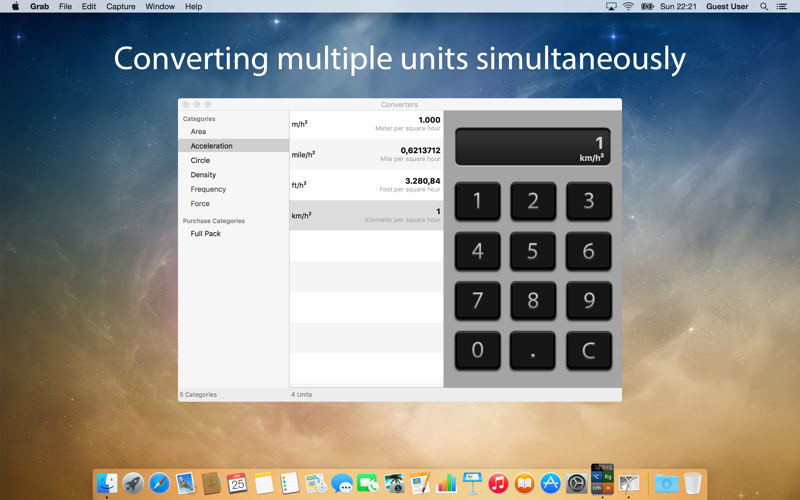This screenshot has width=800, height=500.
Task: Open iTunes music icon in dock
Action: tap(498, 483)
